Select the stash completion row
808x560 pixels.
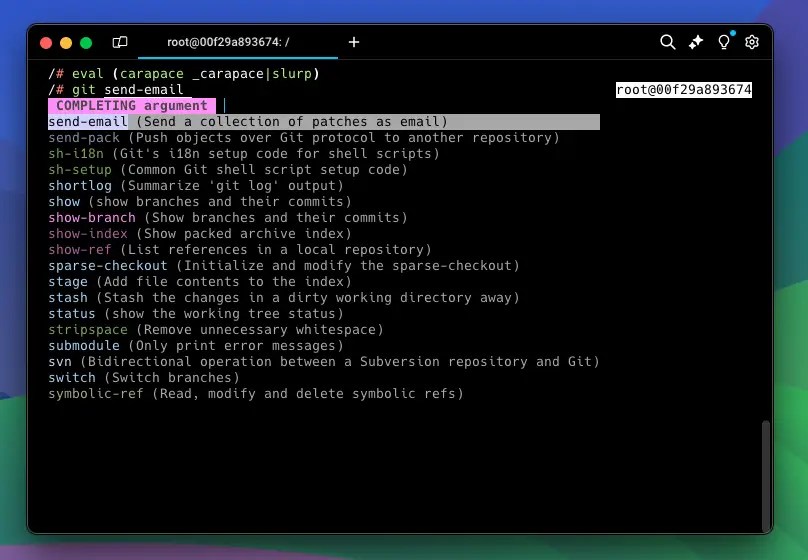[284, 297]
